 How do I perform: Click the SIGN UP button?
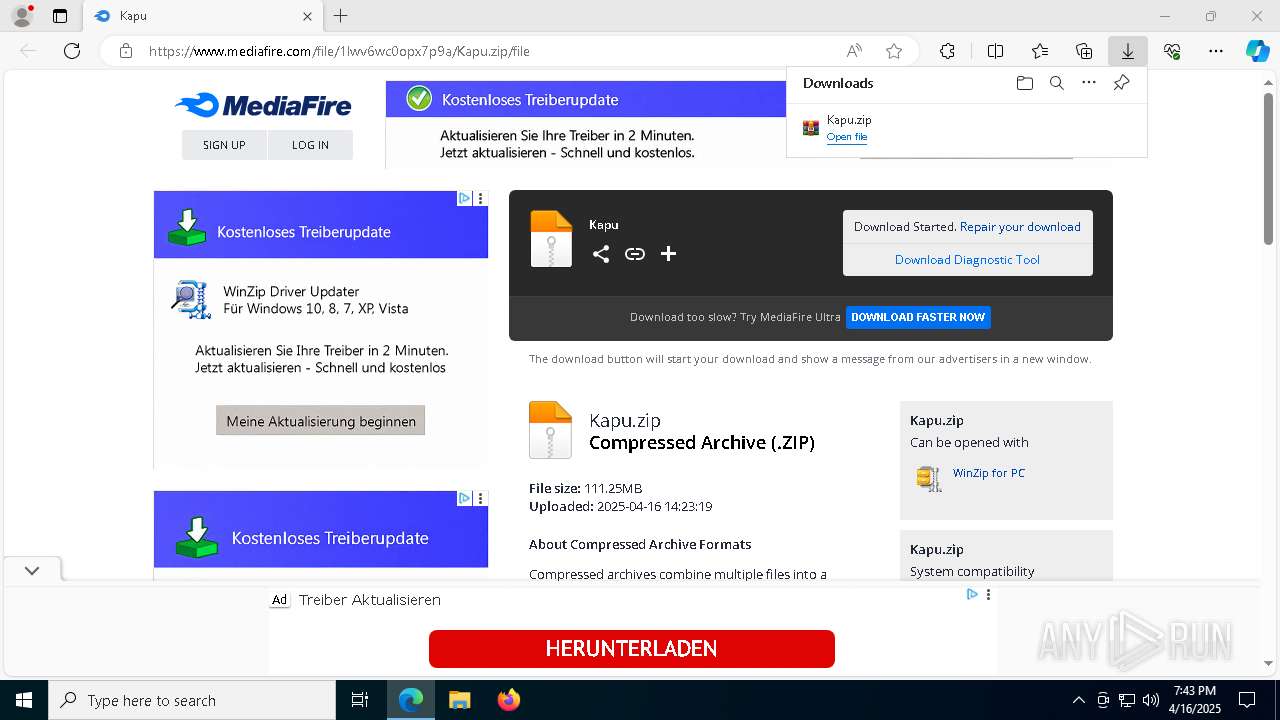click(224, 145)
